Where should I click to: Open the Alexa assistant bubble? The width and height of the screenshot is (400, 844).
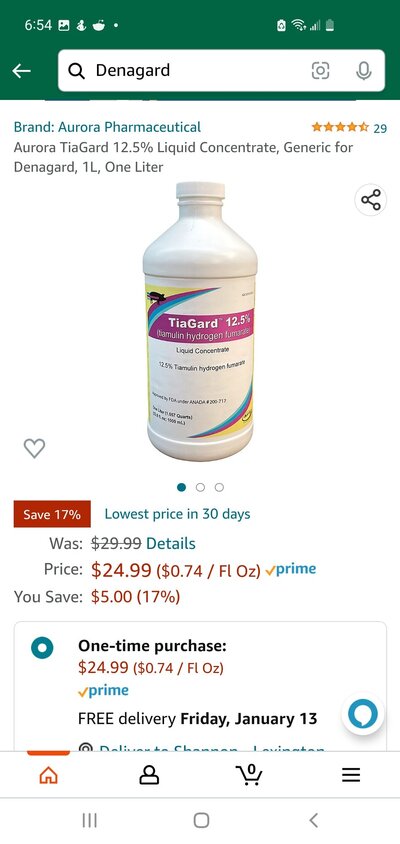(x=362, y=714)
